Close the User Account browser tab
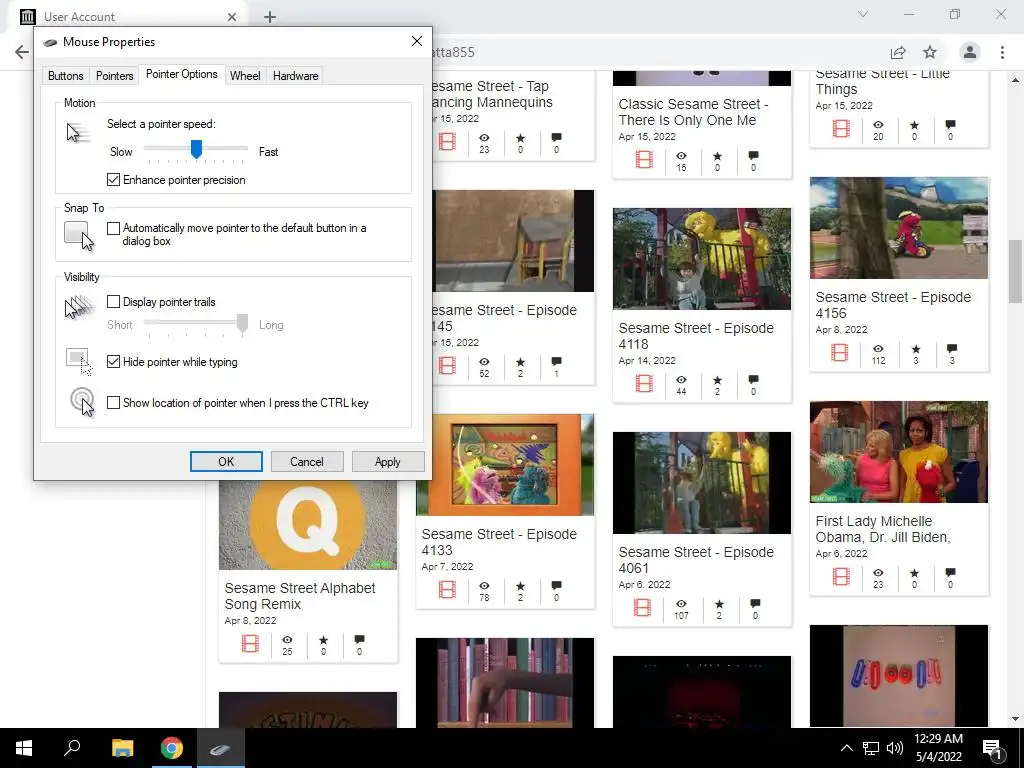Screen dimensions: 1024x768 click(232, 17)
